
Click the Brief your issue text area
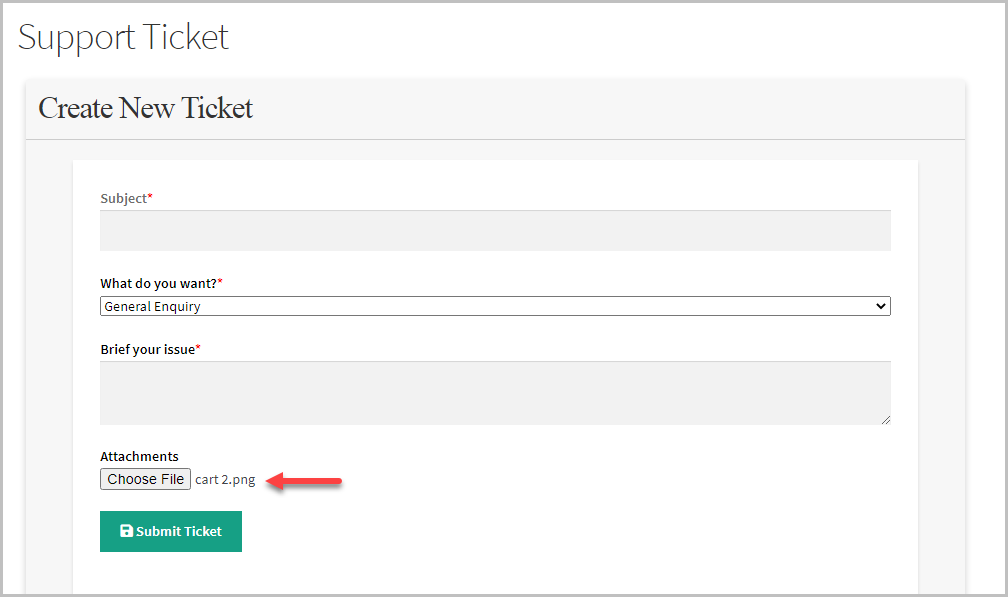pyautogui.click(x=495, y=392)
